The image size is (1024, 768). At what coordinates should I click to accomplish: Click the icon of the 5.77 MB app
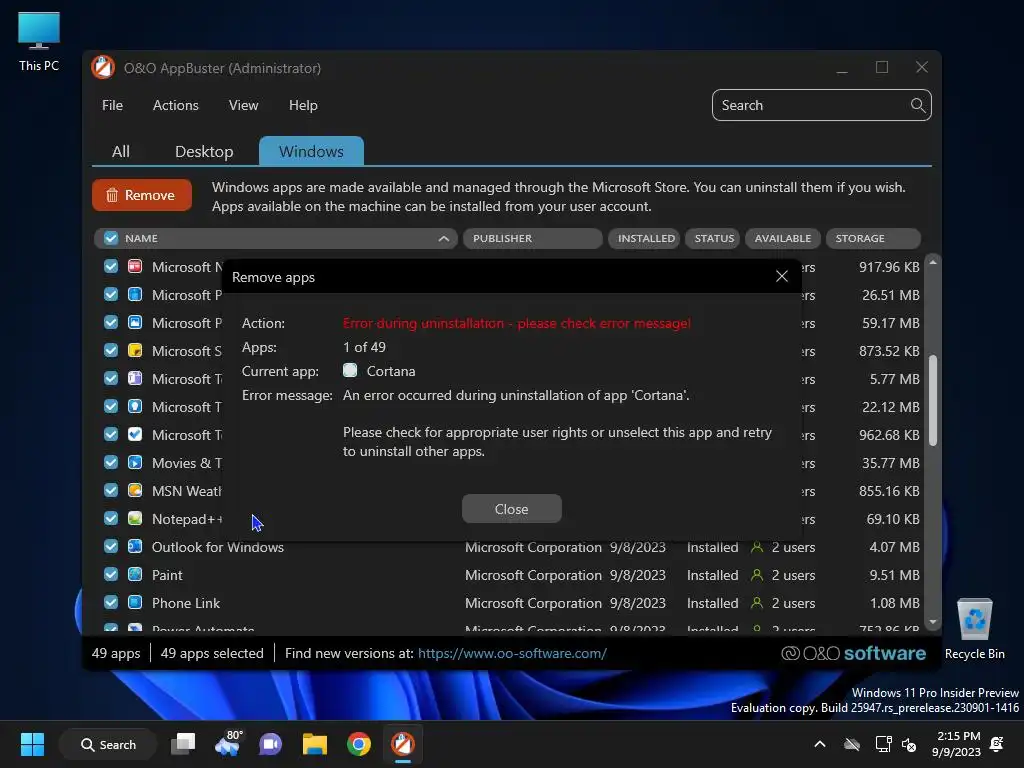135,378
